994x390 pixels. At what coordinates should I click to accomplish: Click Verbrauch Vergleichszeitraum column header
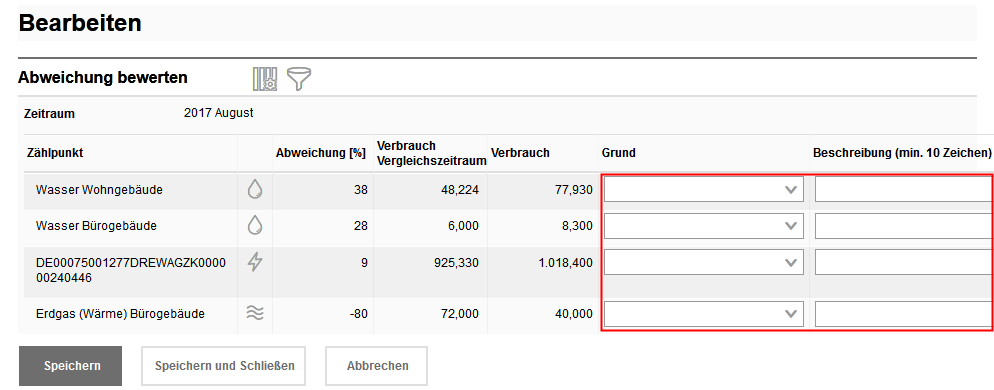[431, 153]
